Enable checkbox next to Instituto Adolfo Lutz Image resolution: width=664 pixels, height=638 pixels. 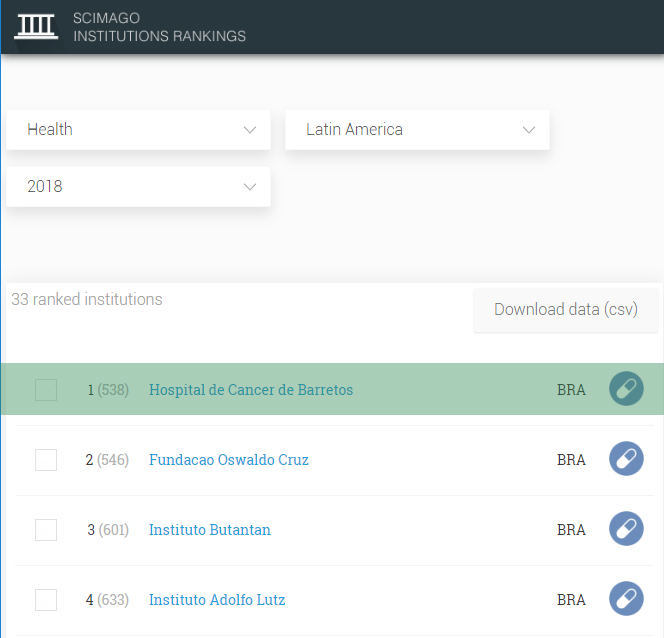point(46,600)
